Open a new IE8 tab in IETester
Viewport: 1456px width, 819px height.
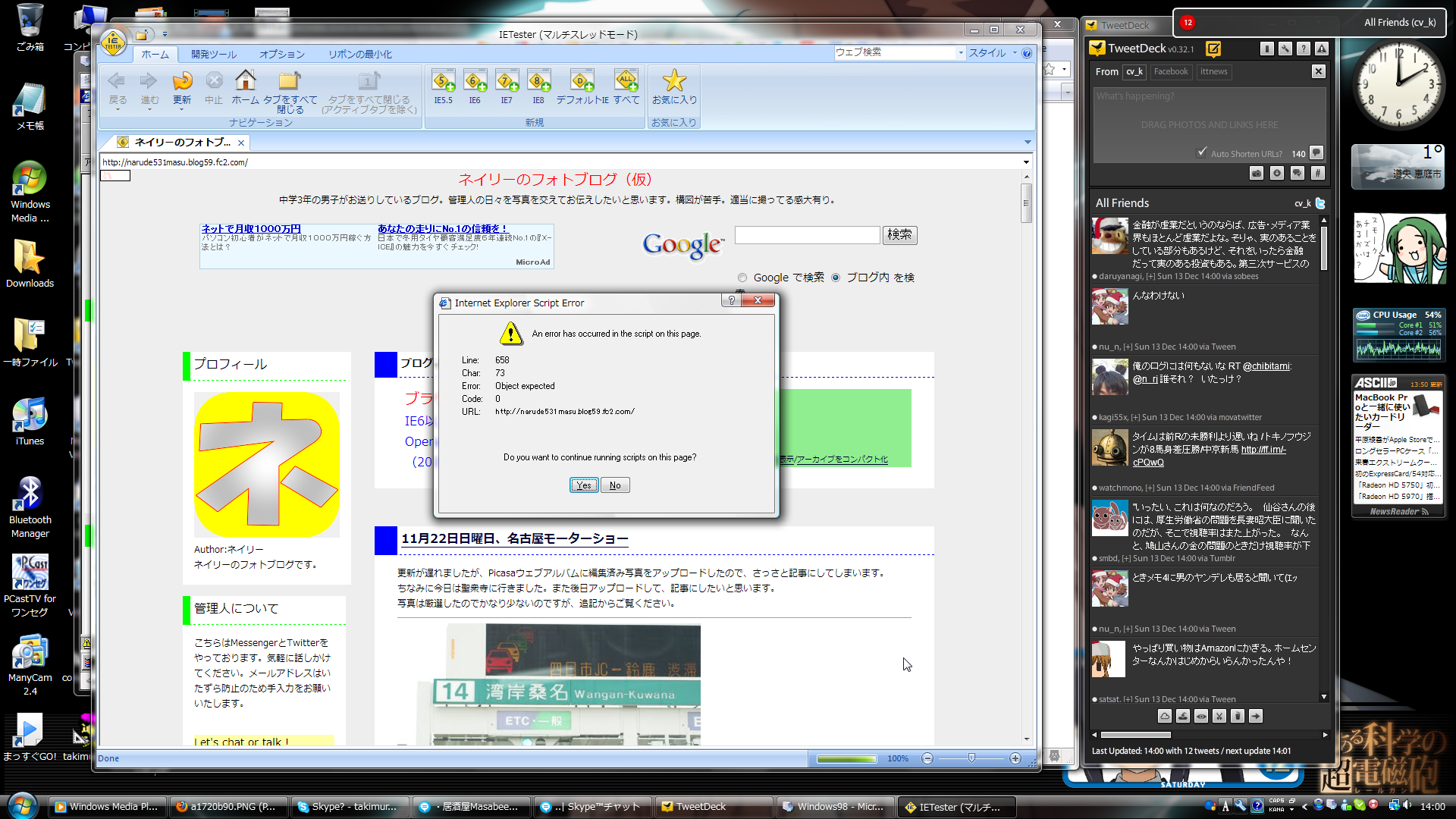(x=538, y=86)
